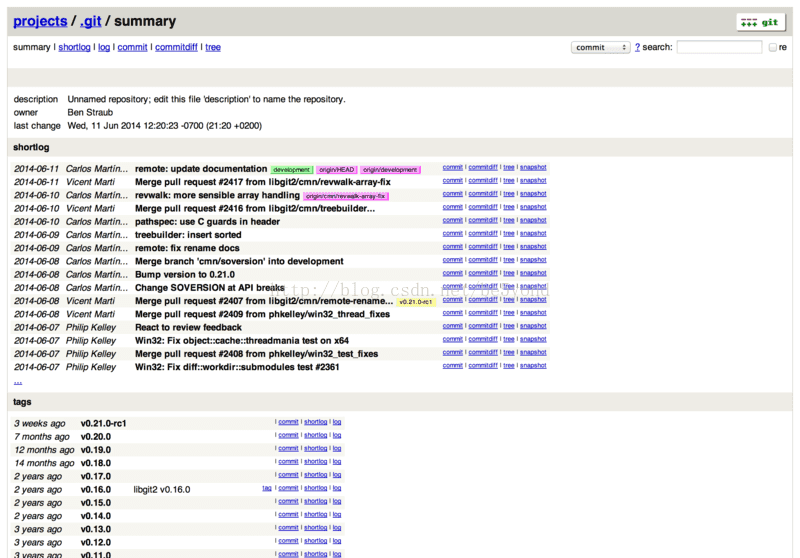Click commit link for 'Merge pull request #2408' row
The height and width of the screenshot is (558, 800).
point(453,352)
